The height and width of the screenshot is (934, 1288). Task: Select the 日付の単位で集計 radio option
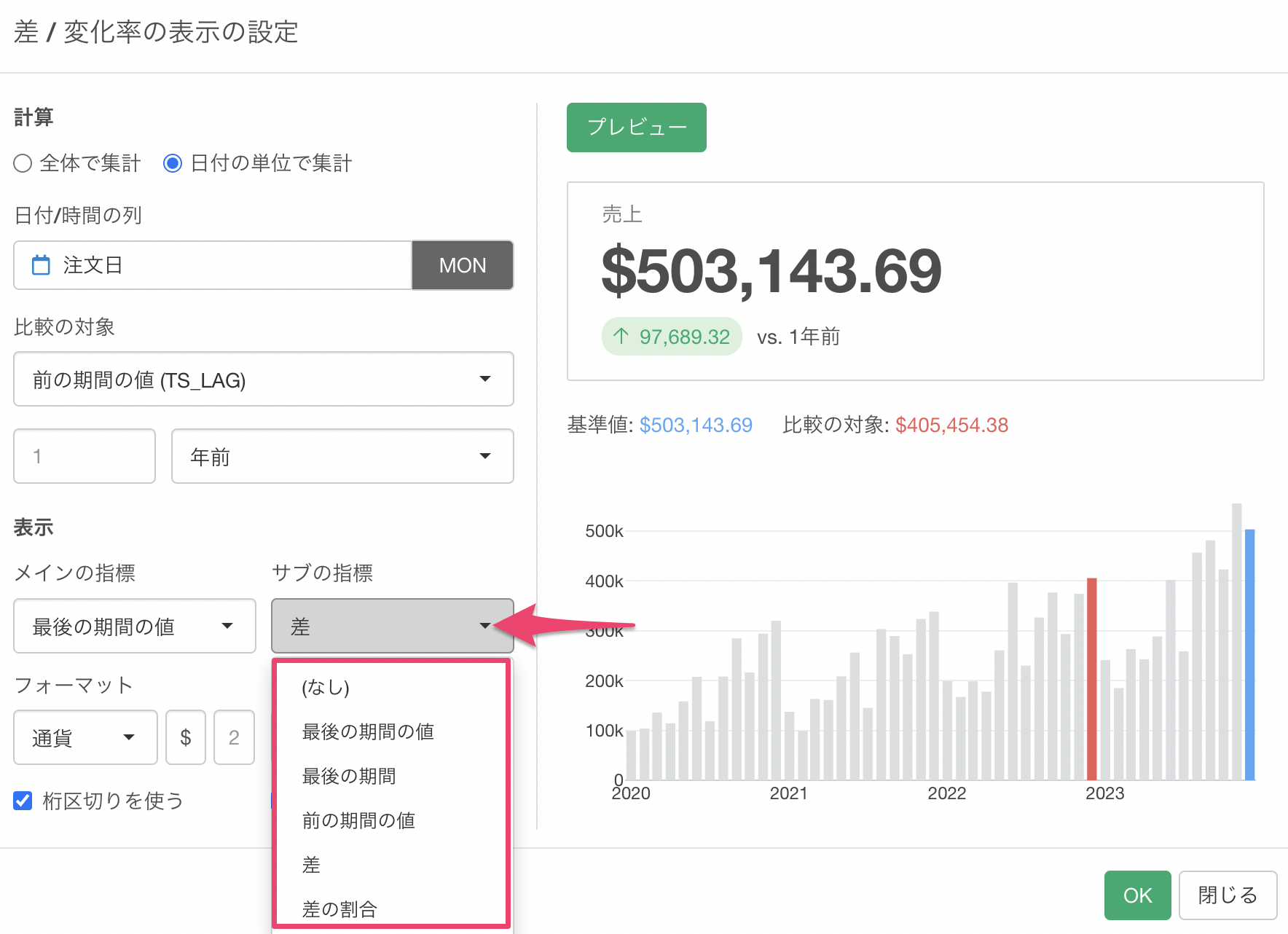[173, 163]
